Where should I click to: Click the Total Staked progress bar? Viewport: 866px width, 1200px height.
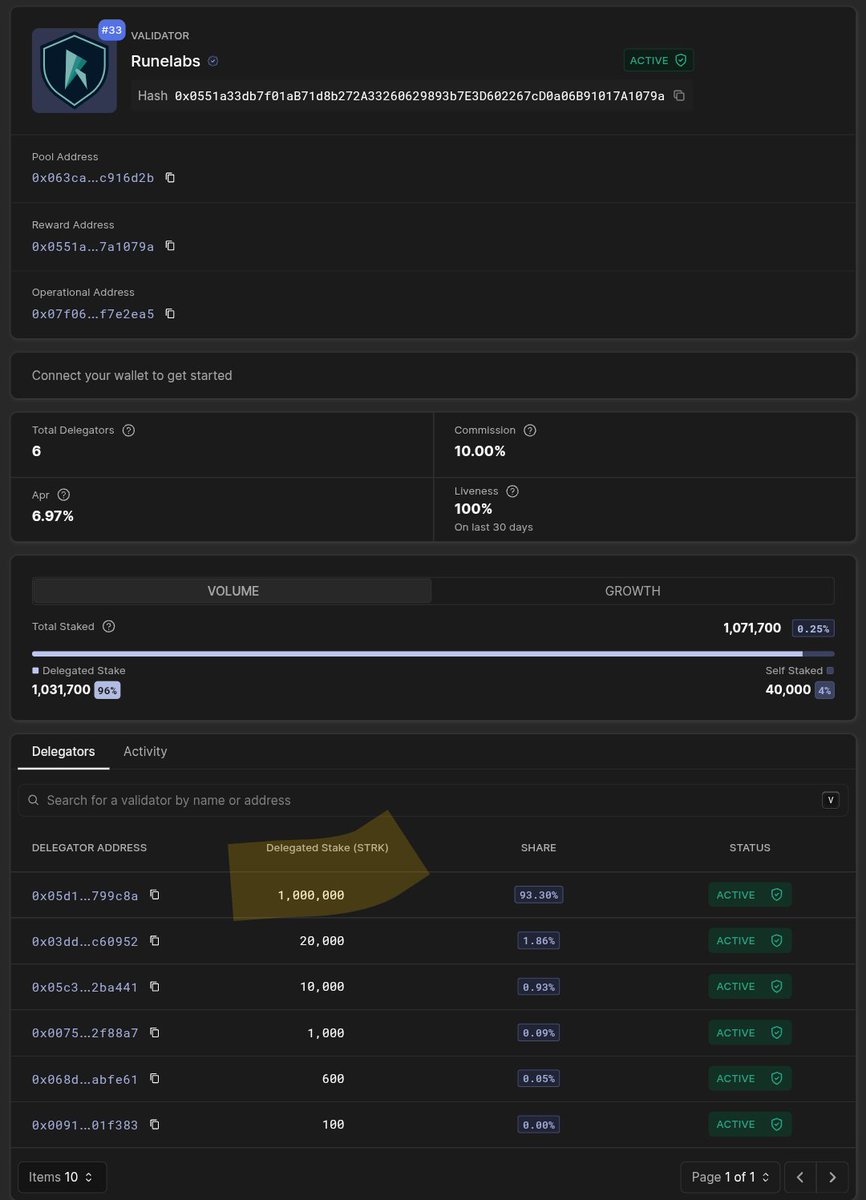[x=433, y=654]
